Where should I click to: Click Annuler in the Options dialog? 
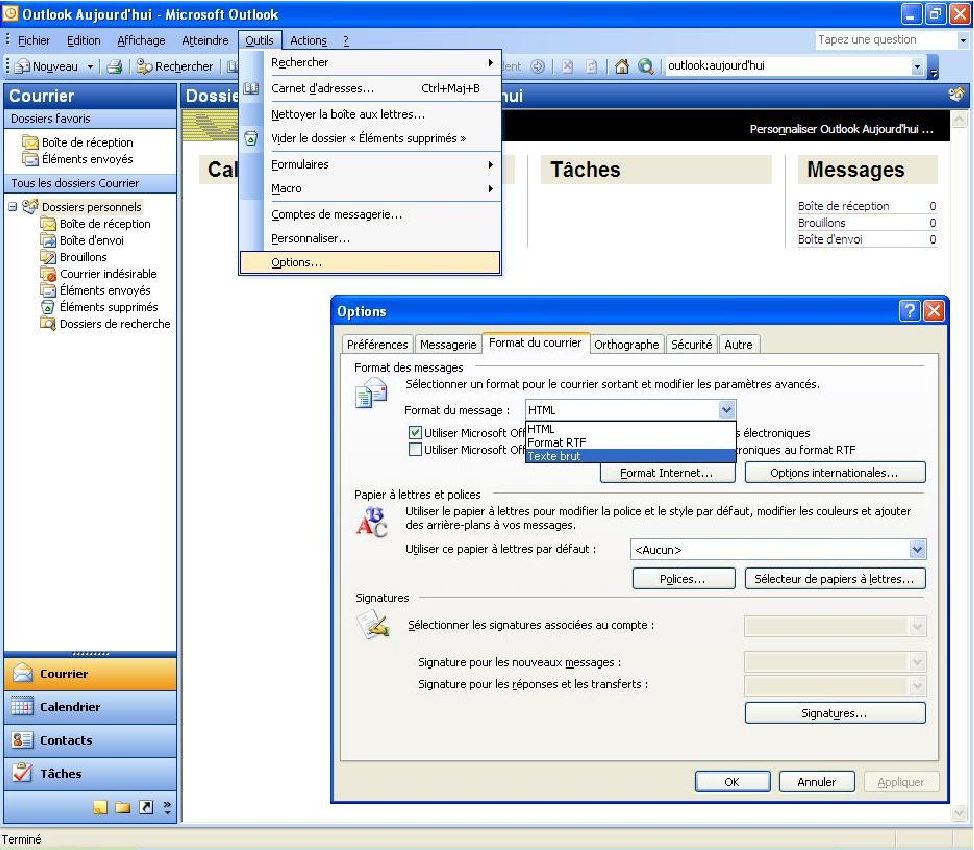tap(816, 782)
